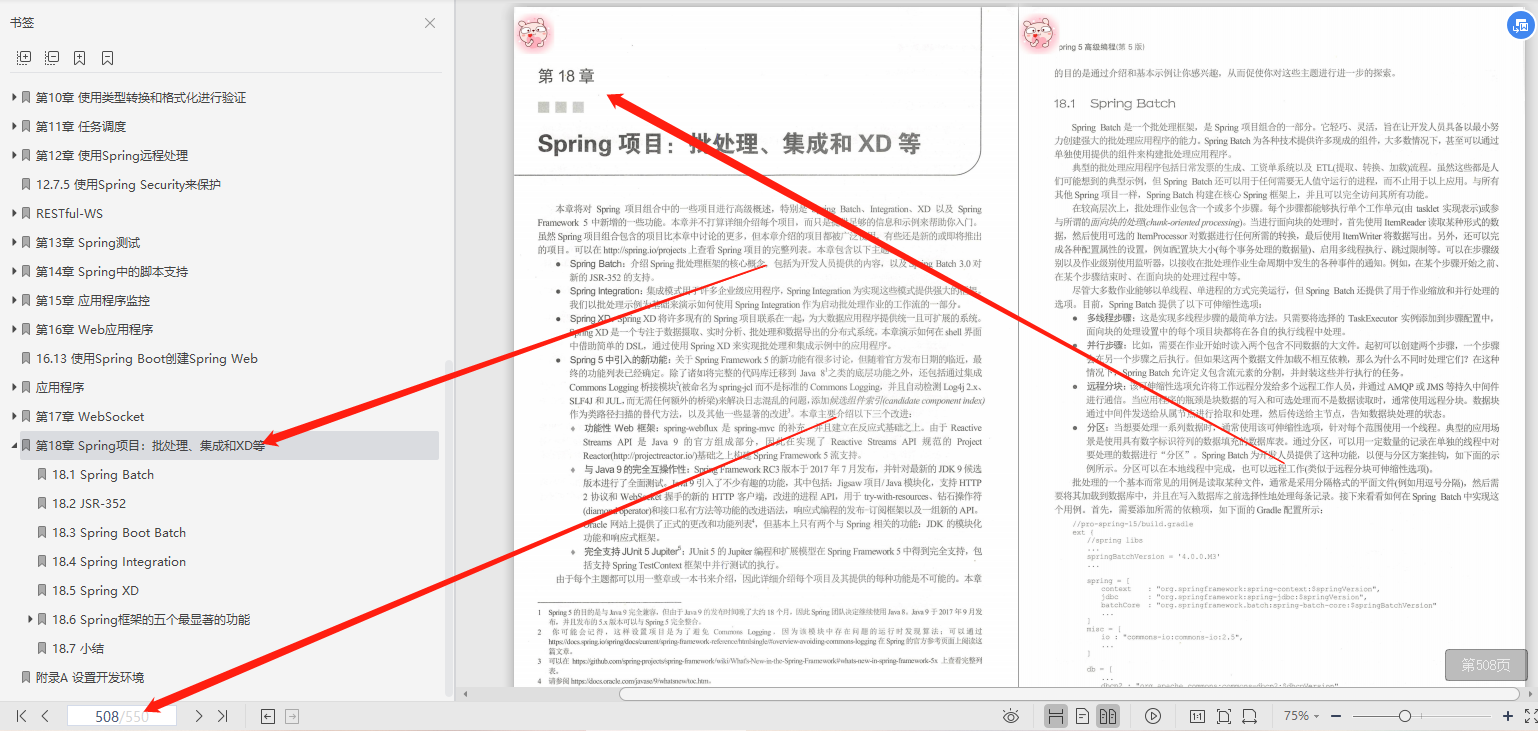Enter fullscreen mode icon
Viewport: 1538px width, 731px height.
1530,716
